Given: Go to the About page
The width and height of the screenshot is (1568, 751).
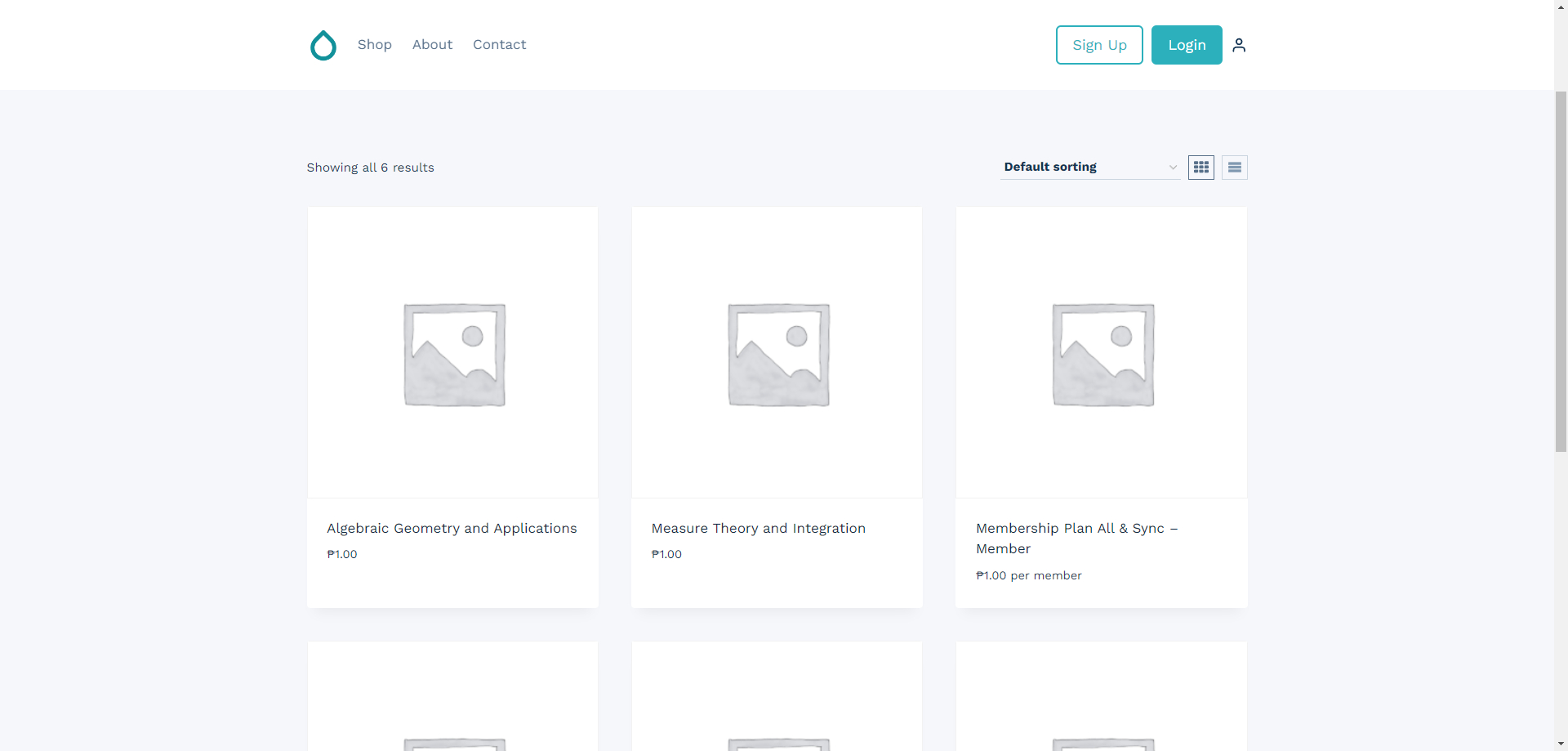Looking at the screenshot, I should 432,45.
